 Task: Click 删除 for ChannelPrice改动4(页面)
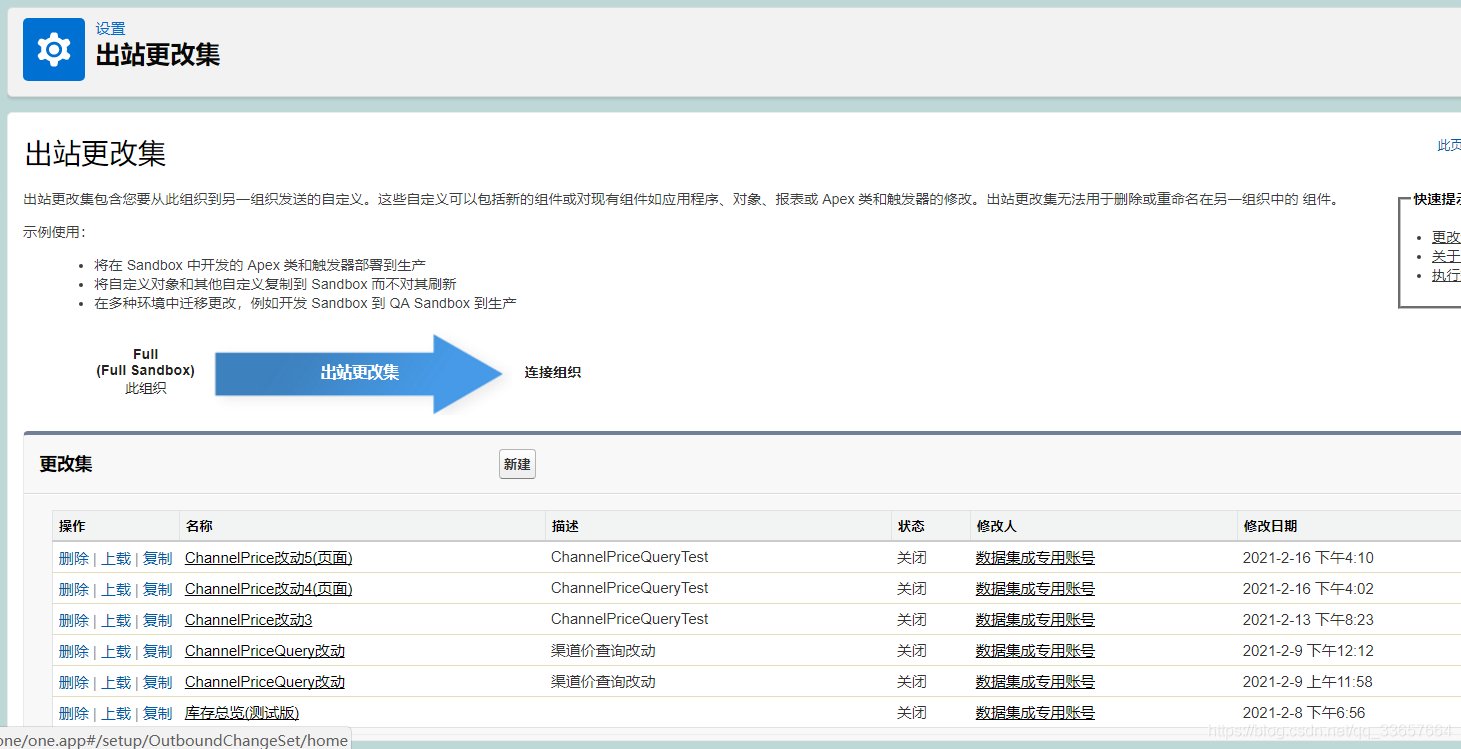pyautogui.click(x=74, y=589)
